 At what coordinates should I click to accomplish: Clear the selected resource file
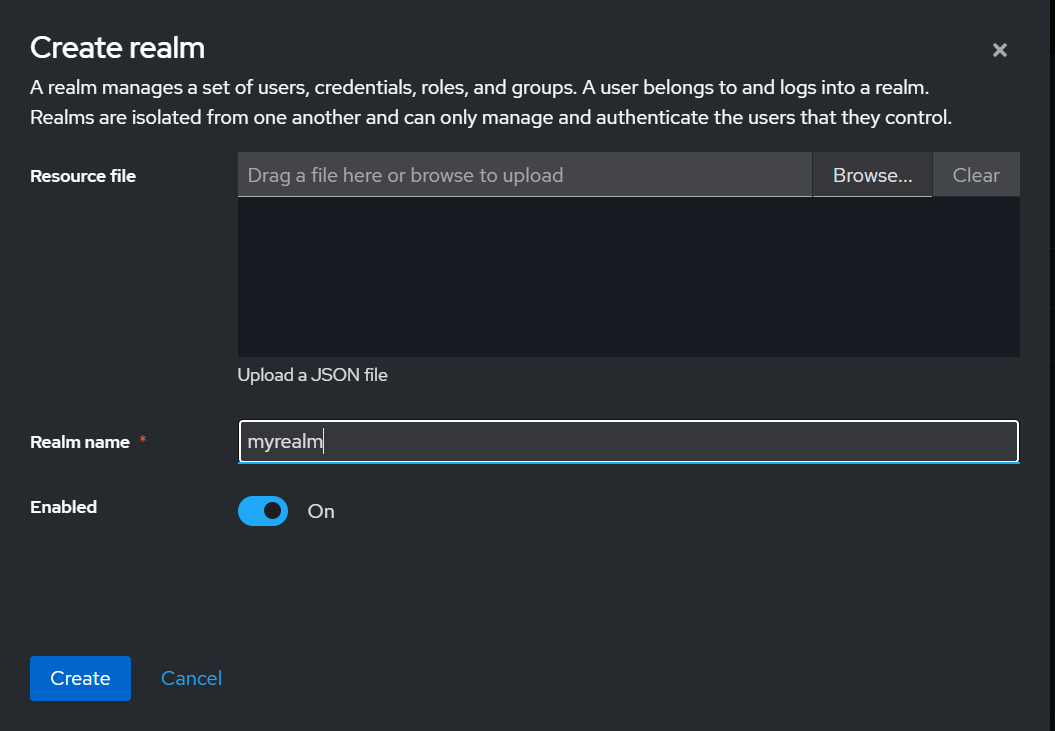pyautogui.click(x=976, y=175)
